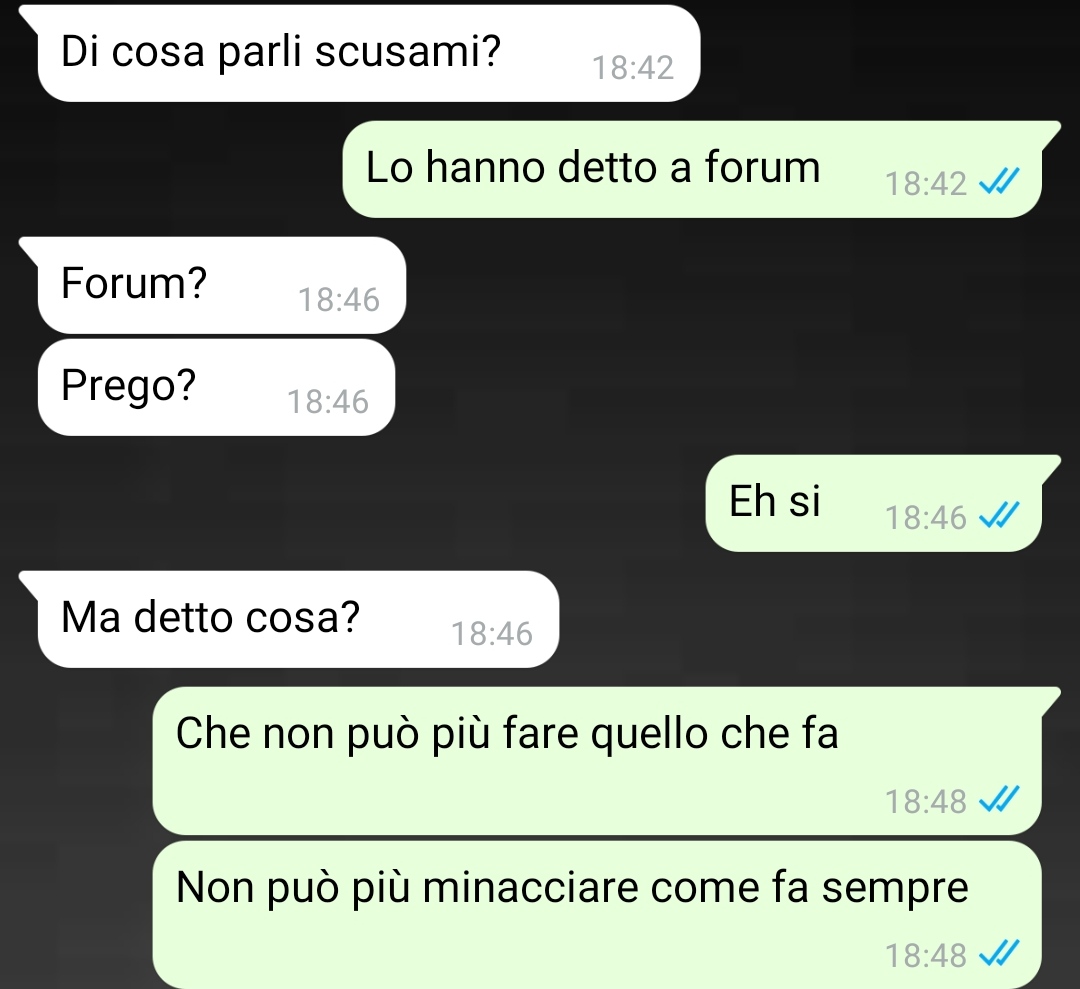Screen dimensions: 1080x989
Task: Select the 'Prego?' message bubble
Action: pos(216,387)
